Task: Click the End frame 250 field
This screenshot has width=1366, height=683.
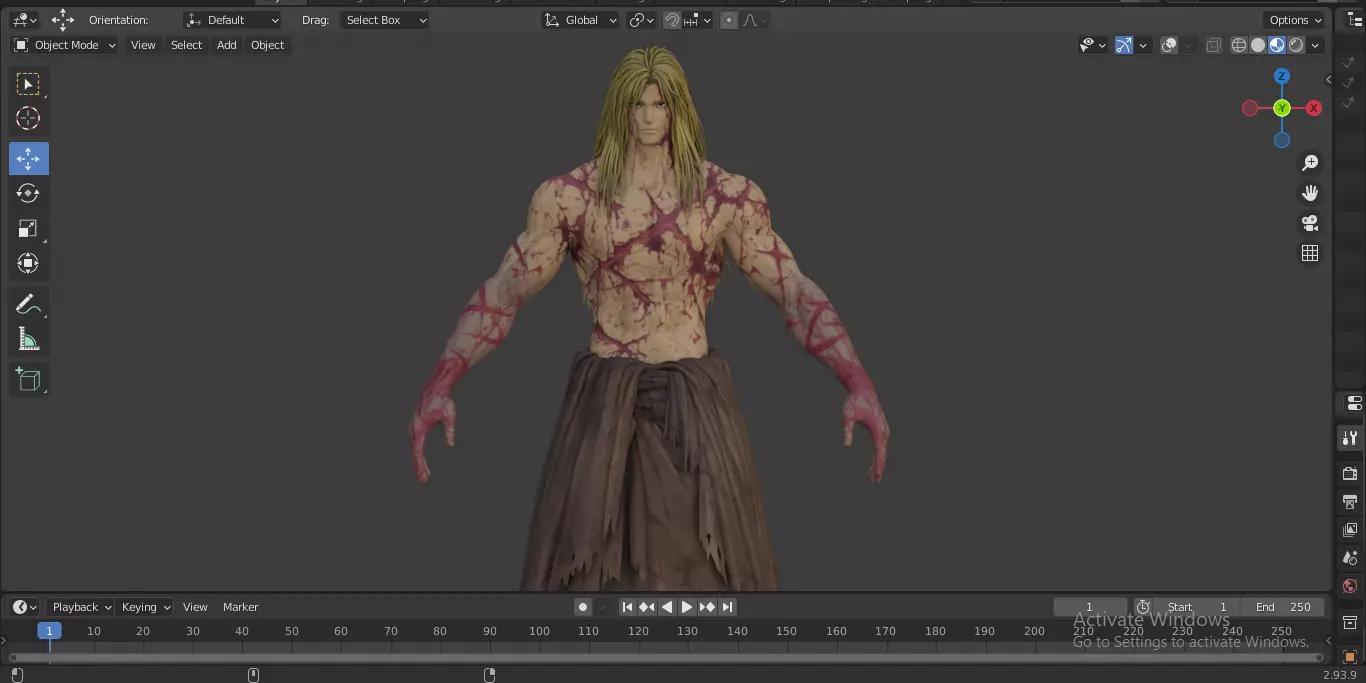Action: pos(1283,607)
